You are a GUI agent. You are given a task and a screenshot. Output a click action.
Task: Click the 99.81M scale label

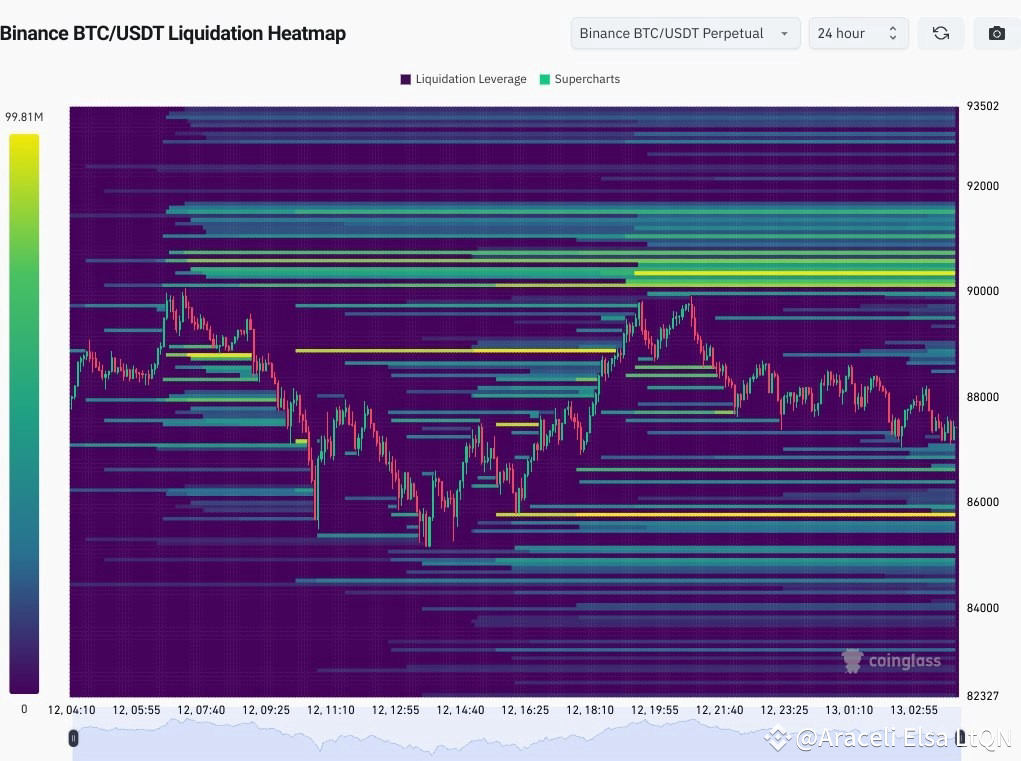click(x=23, y=116)
